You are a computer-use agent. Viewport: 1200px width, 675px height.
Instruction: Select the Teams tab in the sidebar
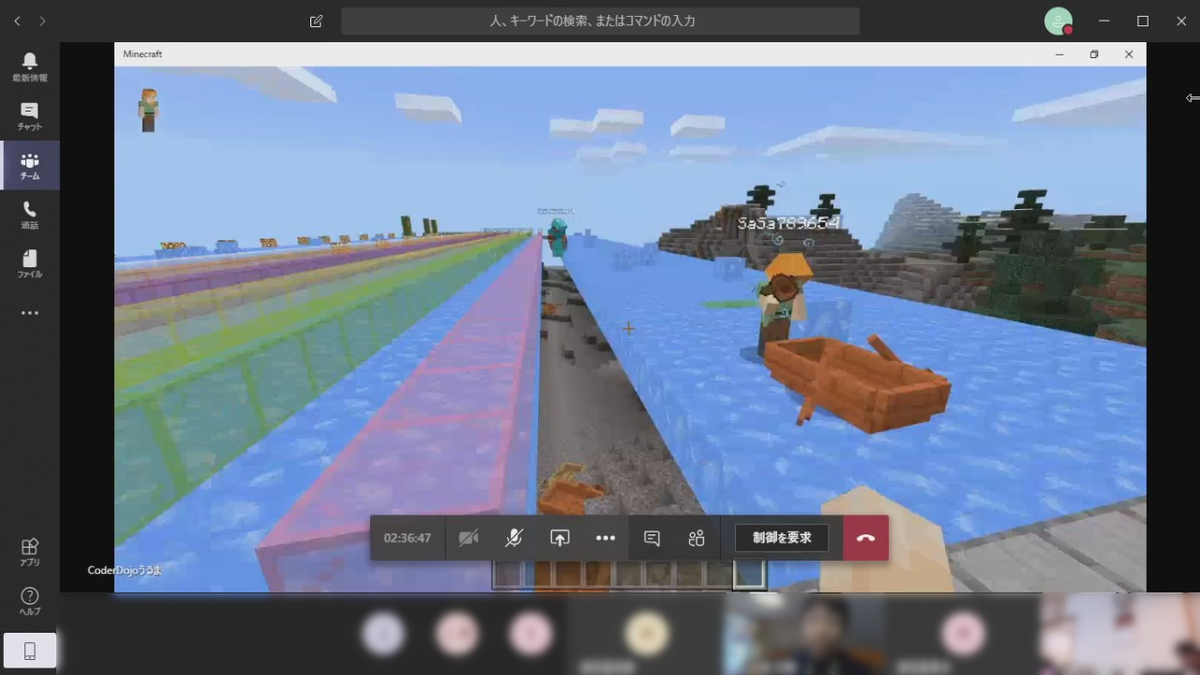(x=29, y=165)
